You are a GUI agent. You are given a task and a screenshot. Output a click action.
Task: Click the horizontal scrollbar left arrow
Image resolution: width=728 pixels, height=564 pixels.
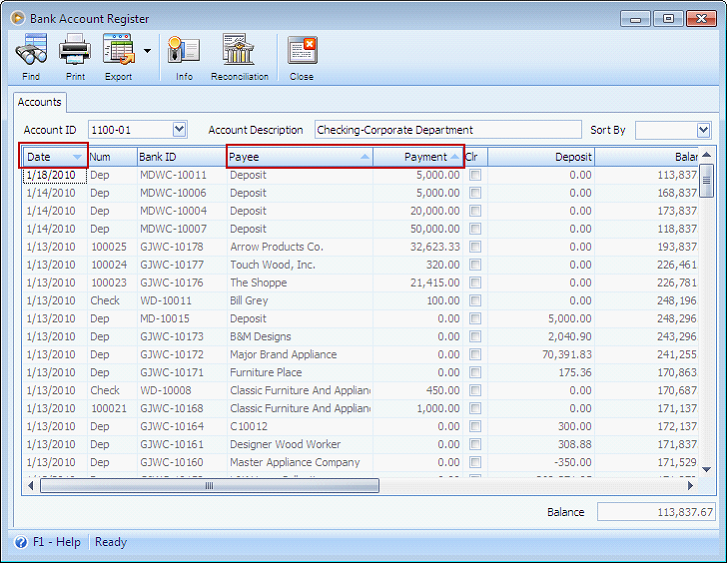tap(31, 486)
